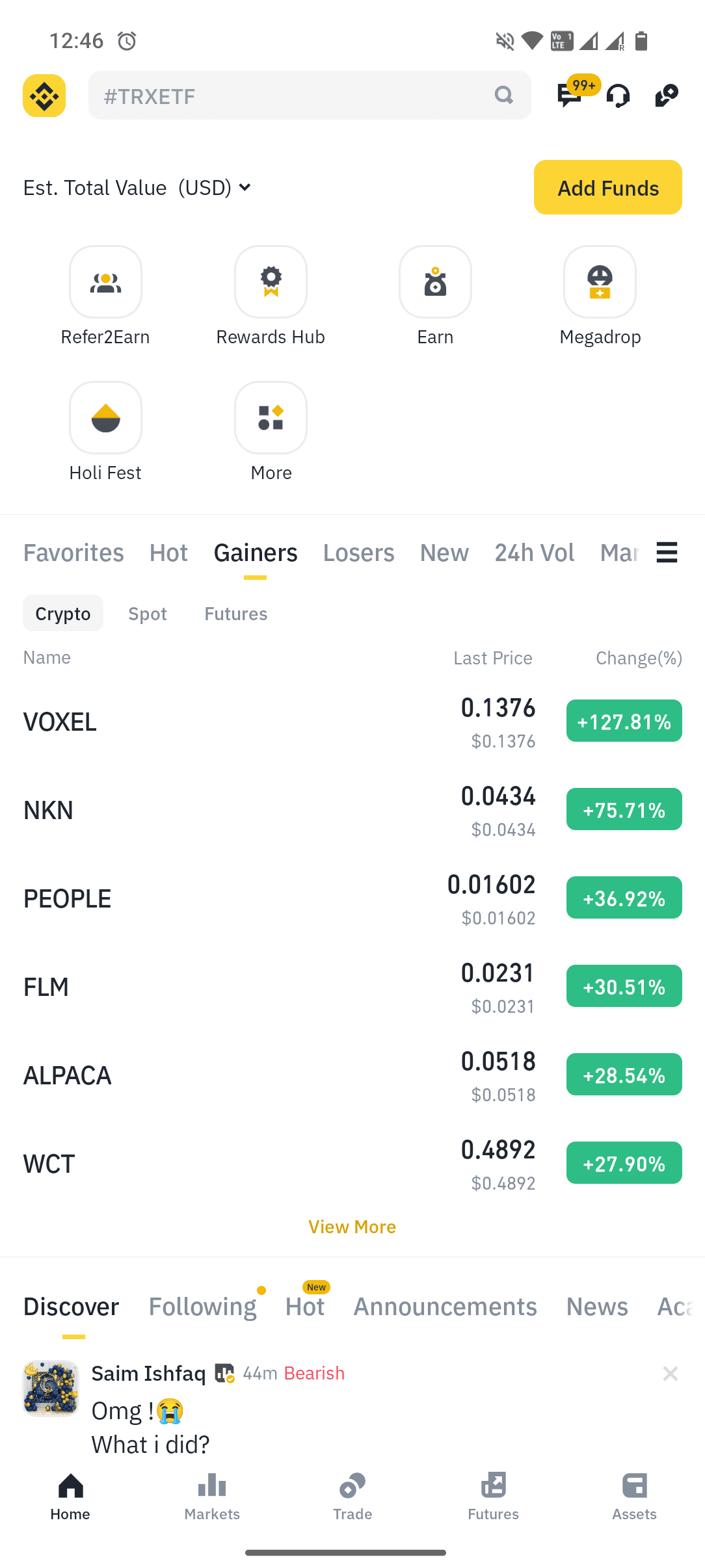Tap the Binance logo icon
The width and height of the screenshot is (705, 1568).
click(x=44, y=96)
